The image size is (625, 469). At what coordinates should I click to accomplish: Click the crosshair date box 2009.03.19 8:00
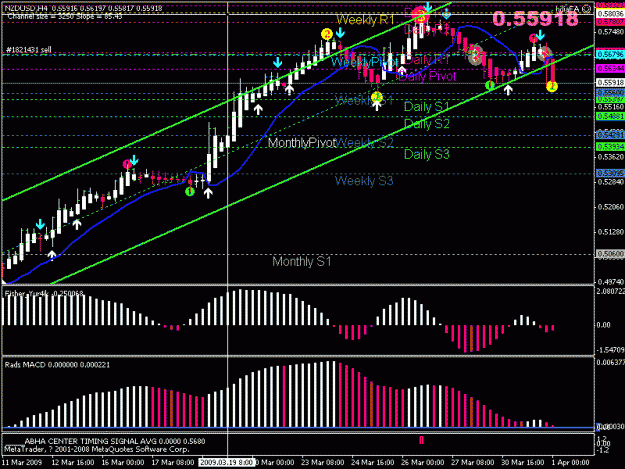click(x=226, y=462)
